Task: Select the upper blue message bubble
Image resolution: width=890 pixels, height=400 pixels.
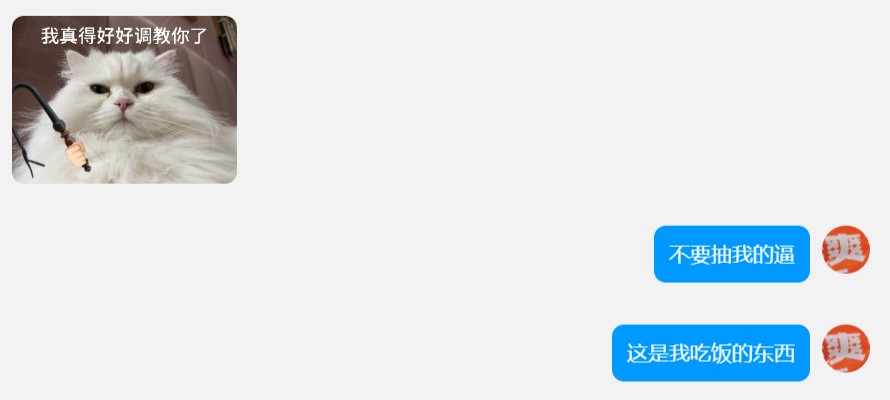Action: click(x=732, y=254)
